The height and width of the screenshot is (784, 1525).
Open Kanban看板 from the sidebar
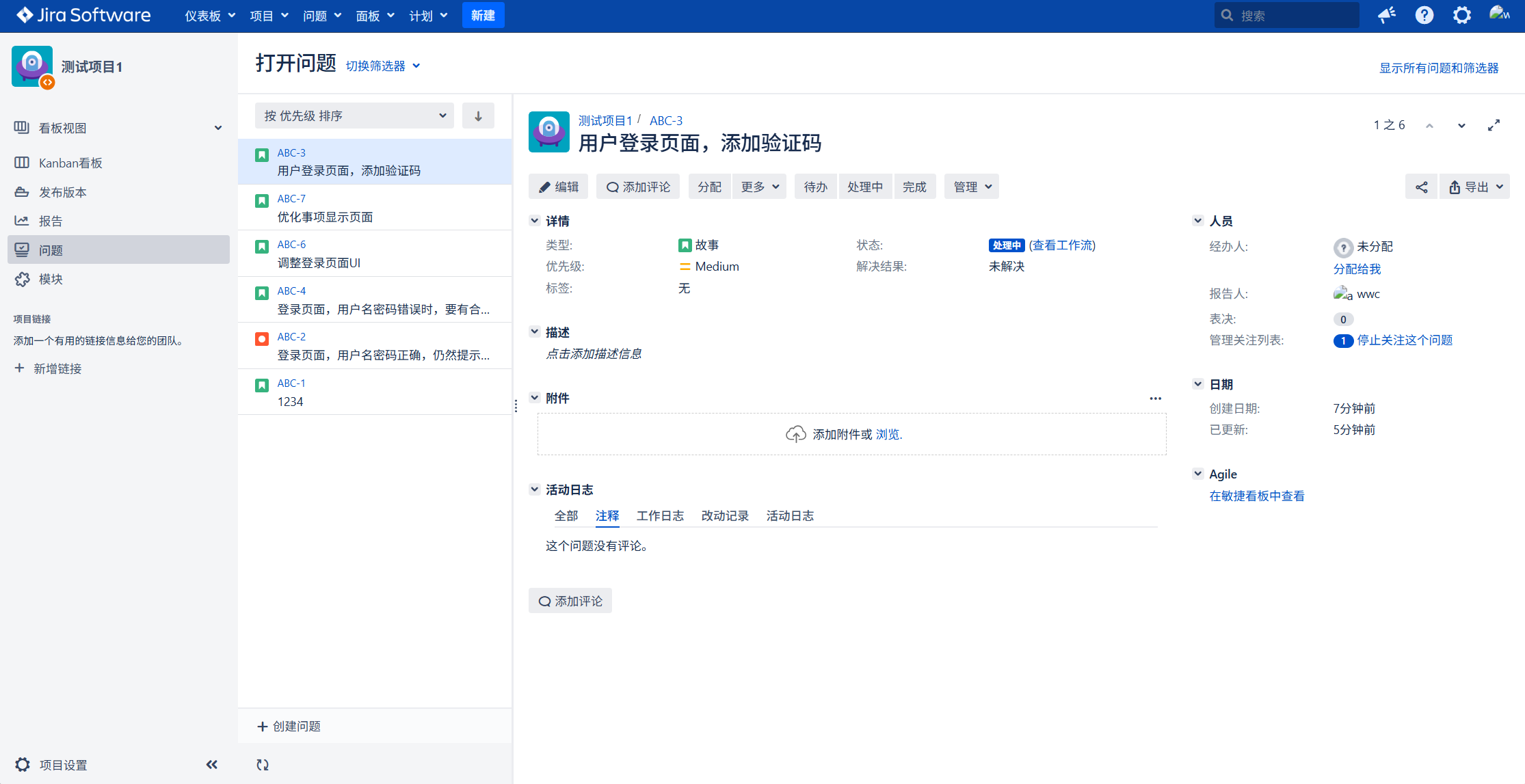point(70,163)
